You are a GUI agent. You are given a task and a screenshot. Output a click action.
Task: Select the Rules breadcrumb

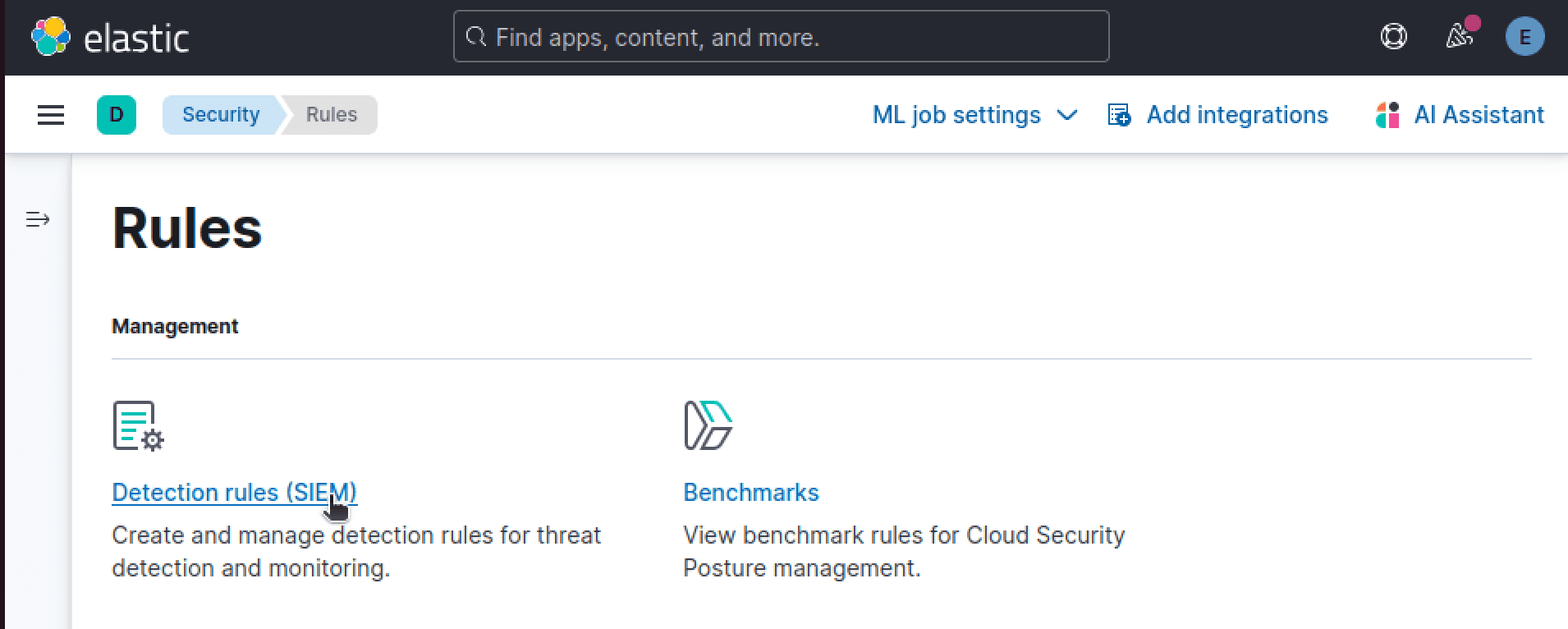pyautogui.click(x=332, y=115)
